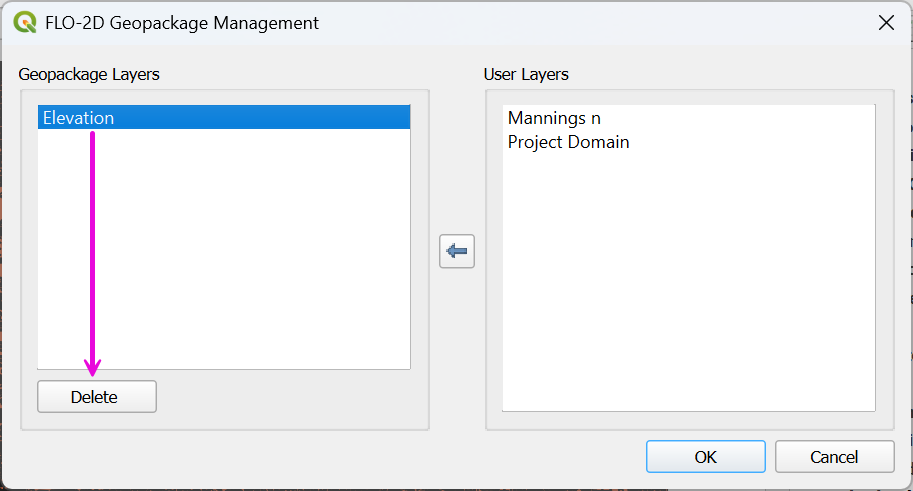Click the User Layers heading label
913x491 pixels.
pos(526,74)
